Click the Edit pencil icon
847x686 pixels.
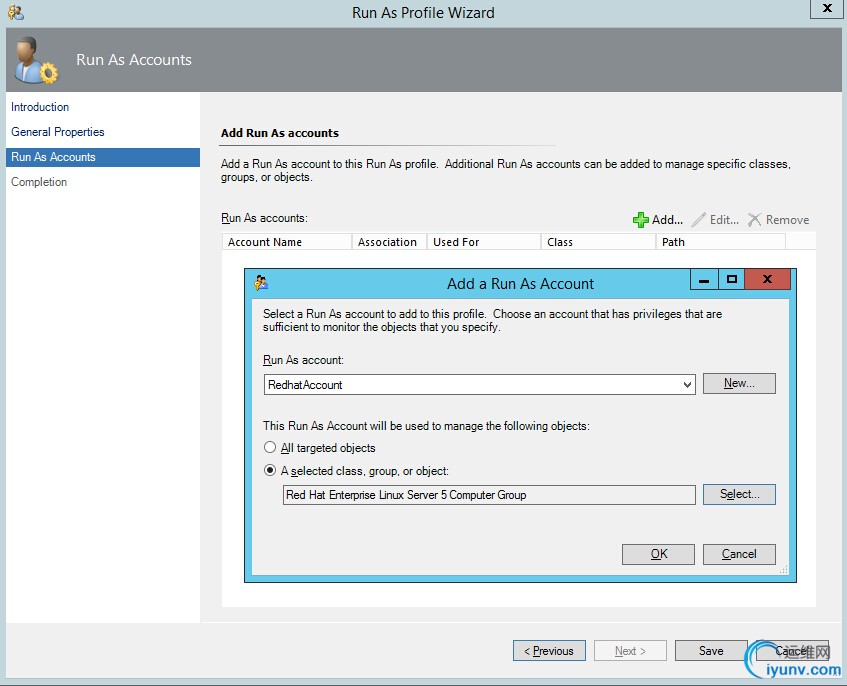pyautogui.click(x=698, y=220)
